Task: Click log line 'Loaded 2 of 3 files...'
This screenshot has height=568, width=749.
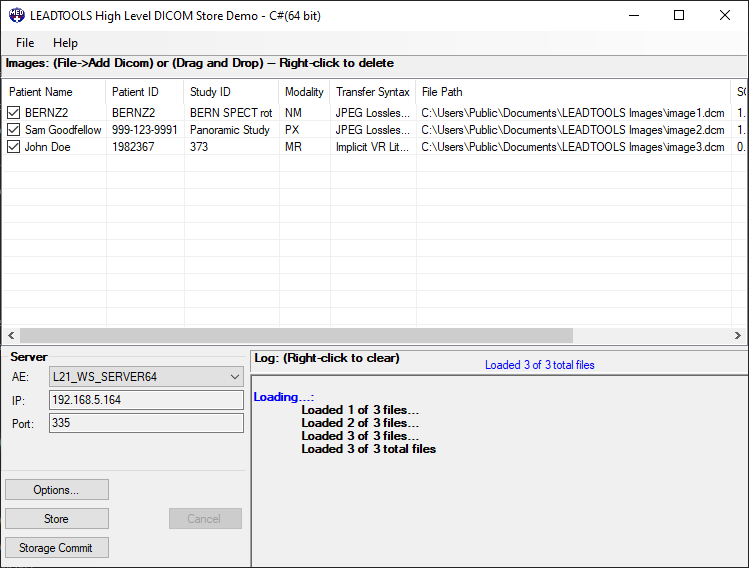Action: pyautogui.click(x=360, y=423)
